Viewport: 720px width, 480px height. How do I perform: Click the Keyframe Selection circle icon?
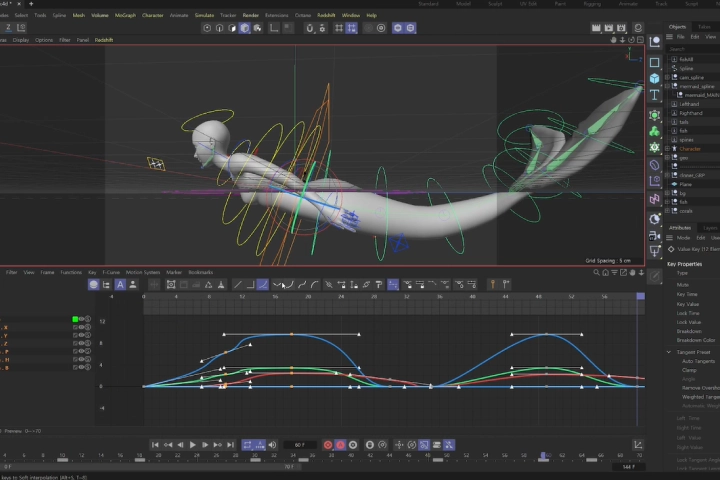353,445
